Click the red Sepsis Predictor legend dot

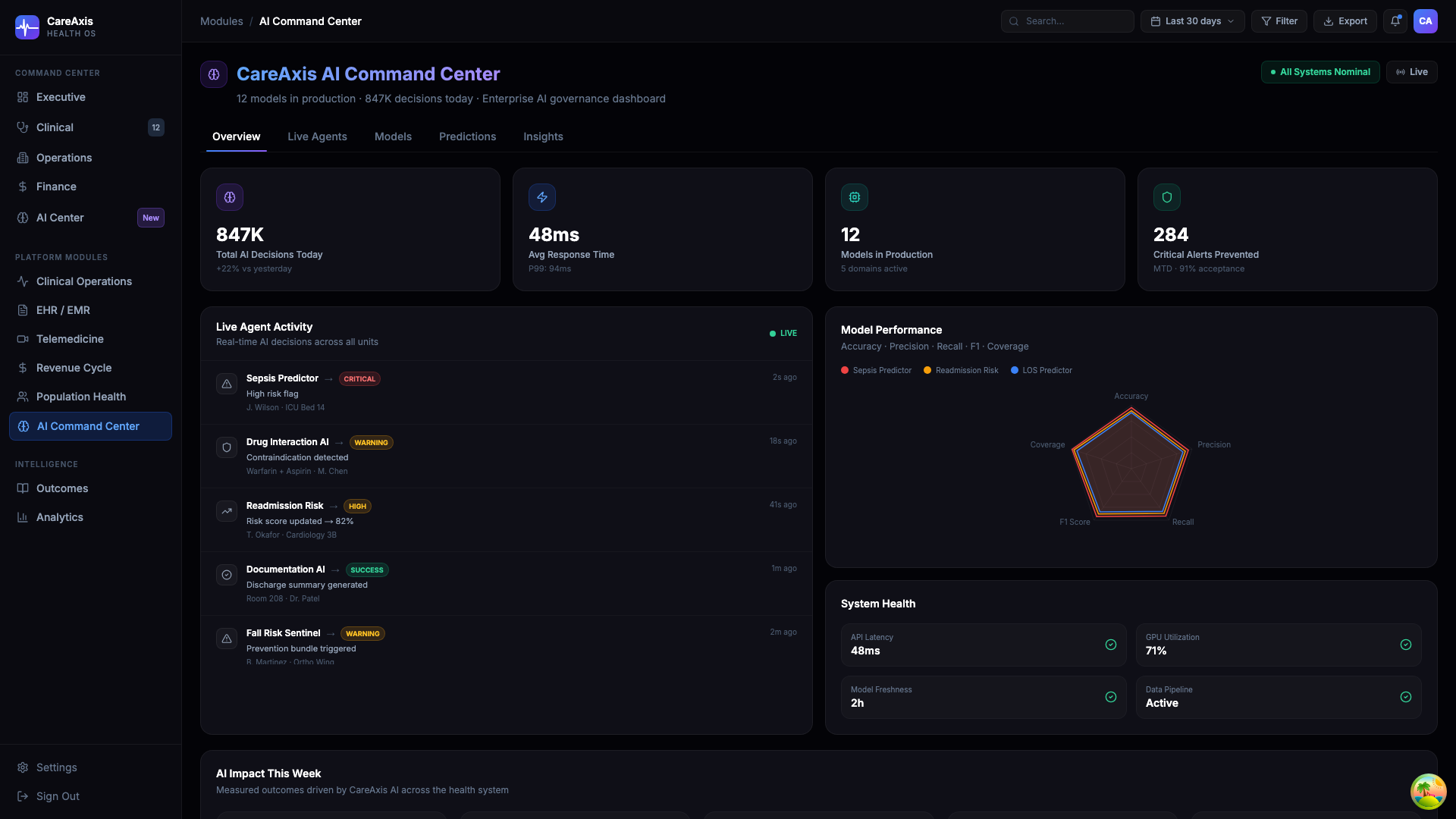[x=845, y=370]
